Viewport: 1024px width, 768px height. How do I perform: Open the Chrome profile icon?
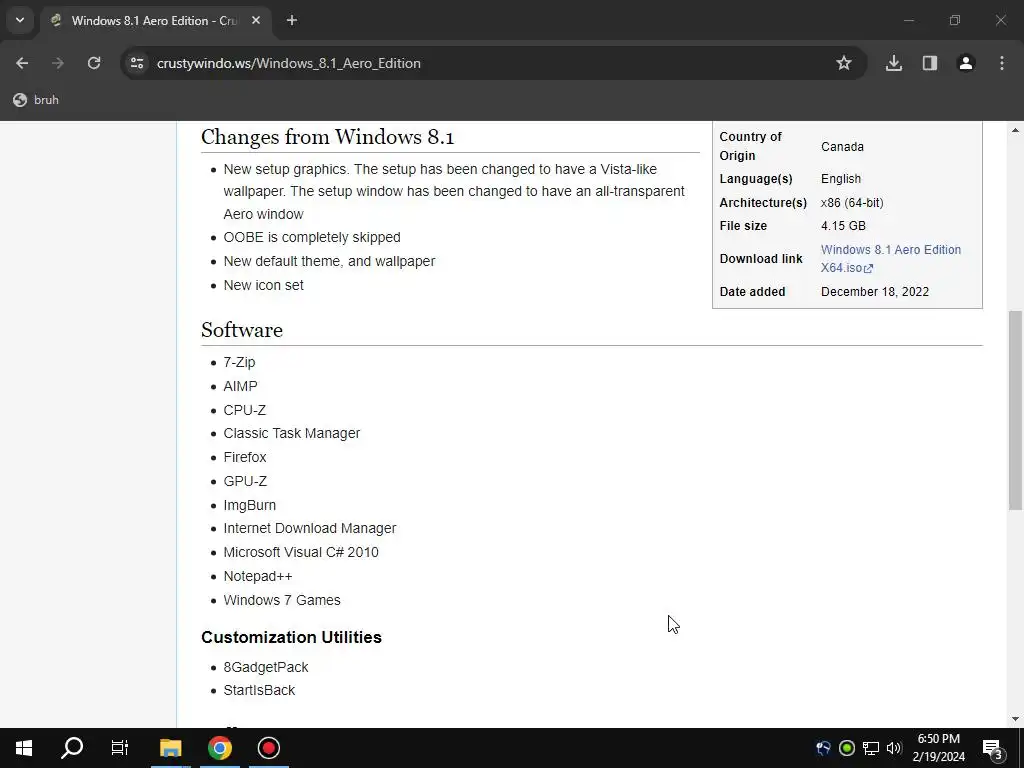tap(966, 63)
